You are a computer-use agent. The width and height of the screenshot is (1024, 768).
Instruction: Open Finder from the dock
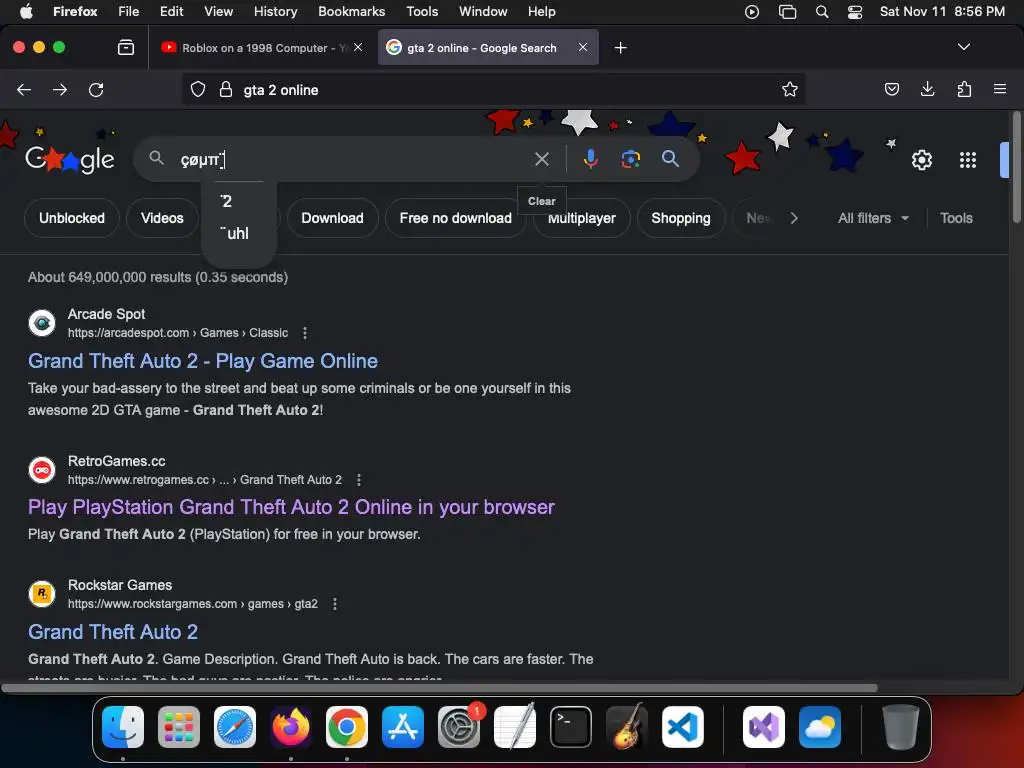point(123,727)
